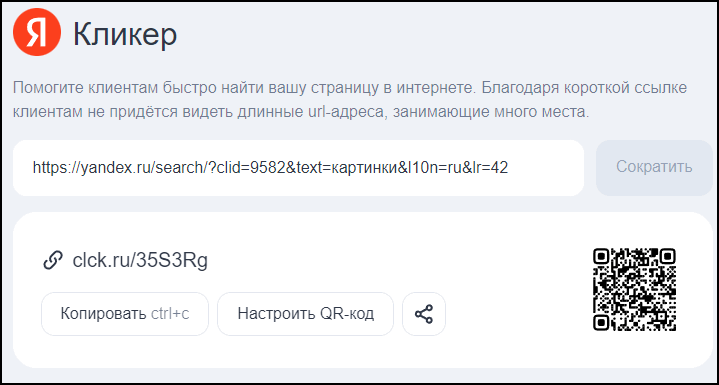
Task: Click Настроить QR-код button
Action: pyautogui.click(x=305, y=314)
